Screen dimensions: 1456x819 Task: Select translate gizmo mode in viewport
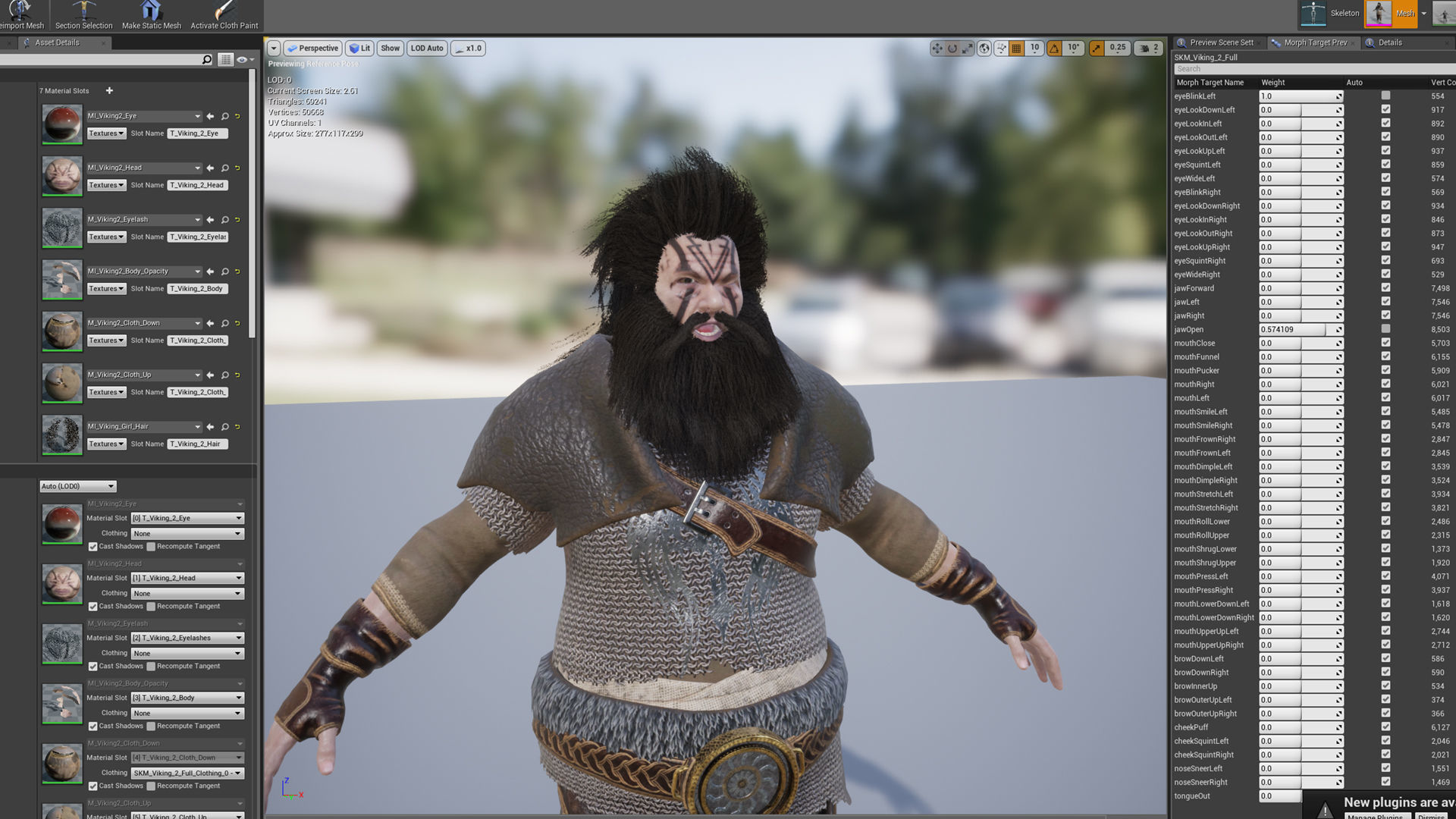point(937,48)
